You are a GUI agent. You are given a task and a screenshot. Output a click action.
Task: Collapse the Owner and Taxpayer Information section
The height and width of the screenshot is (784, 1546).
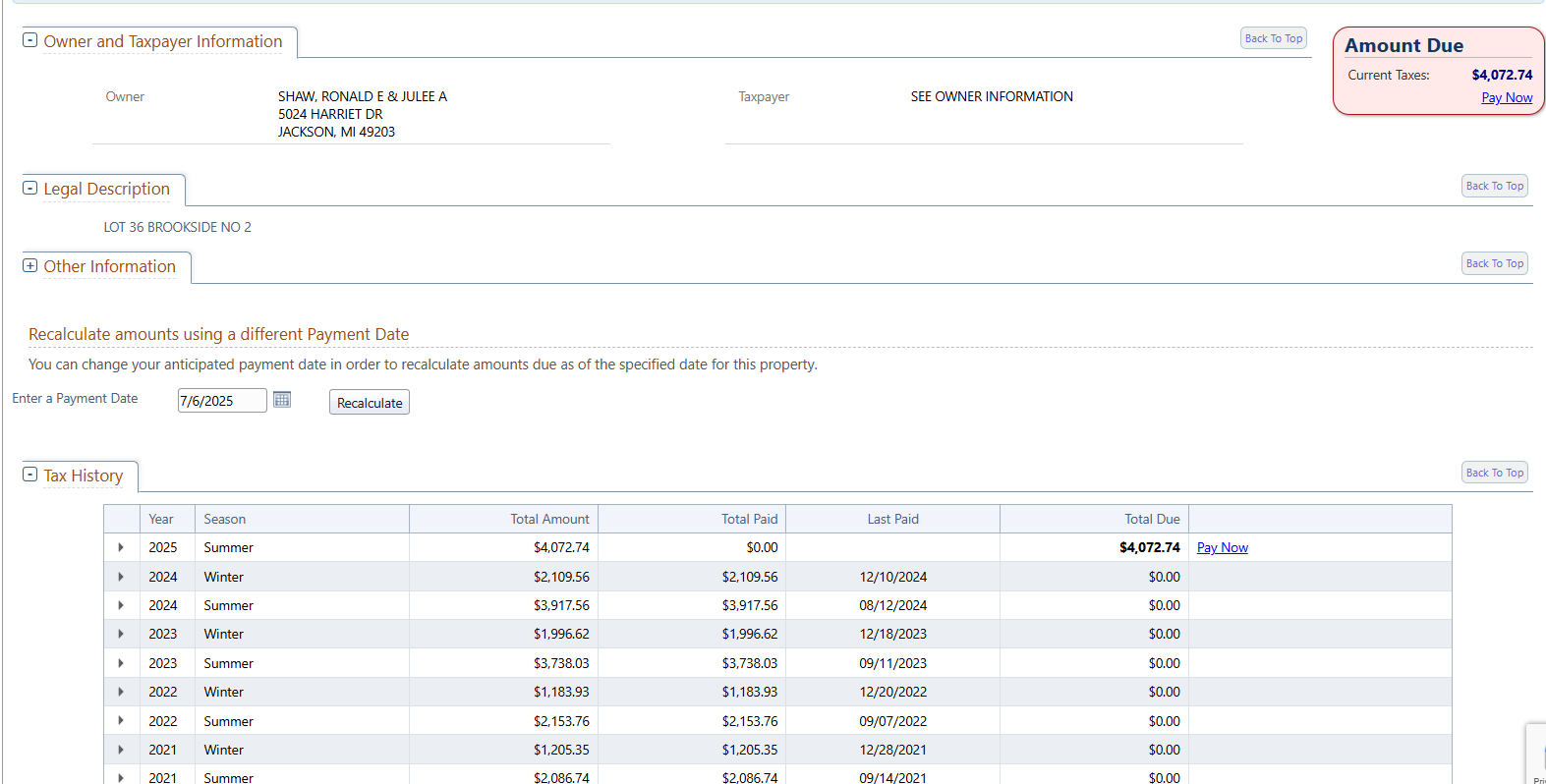tap(30, 41)
